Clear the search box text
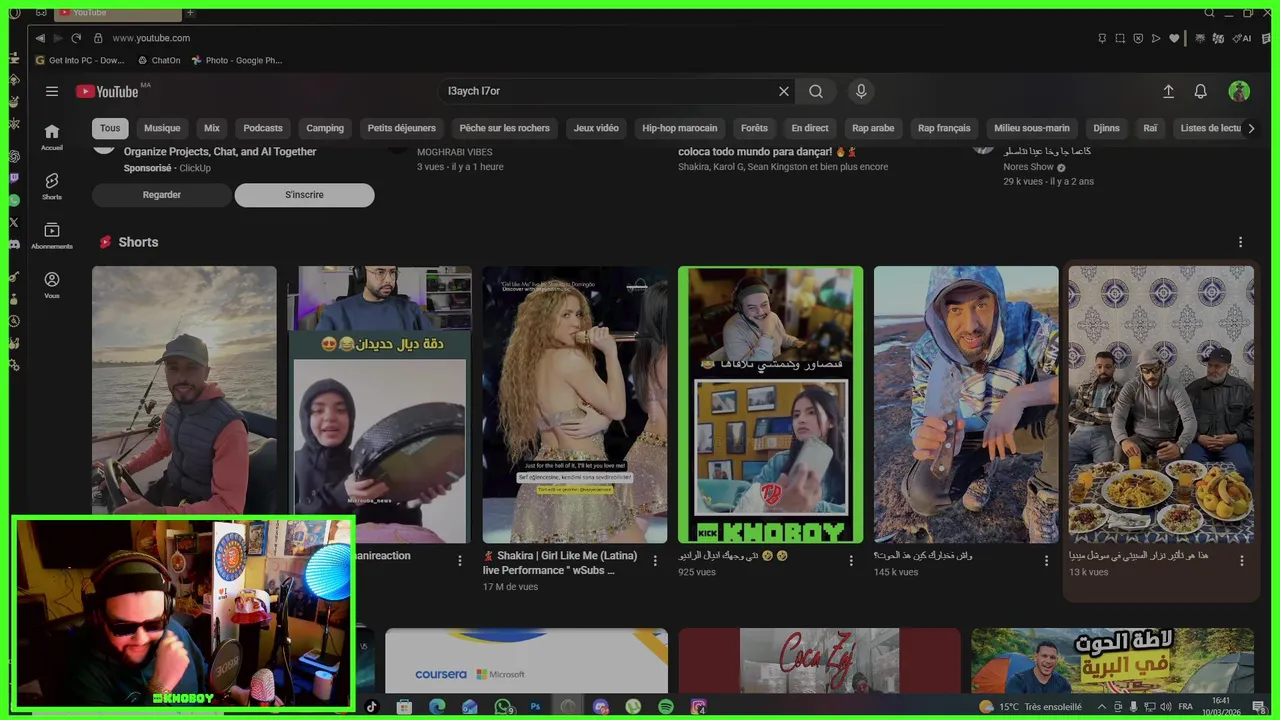Screen dimensions: 1280x720 (784, 91)
